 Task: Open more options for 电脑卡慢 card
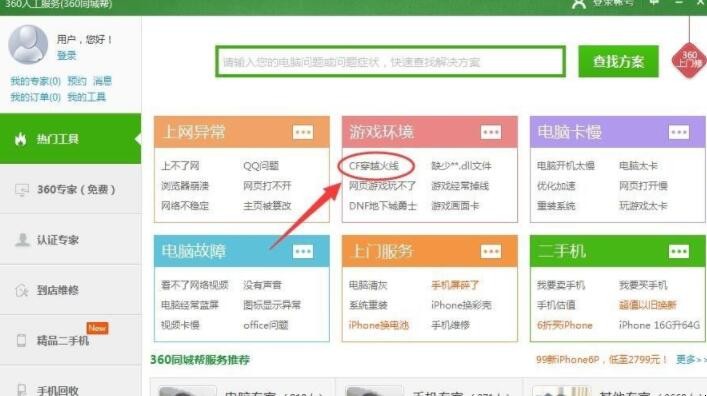(x=679, y=132)
